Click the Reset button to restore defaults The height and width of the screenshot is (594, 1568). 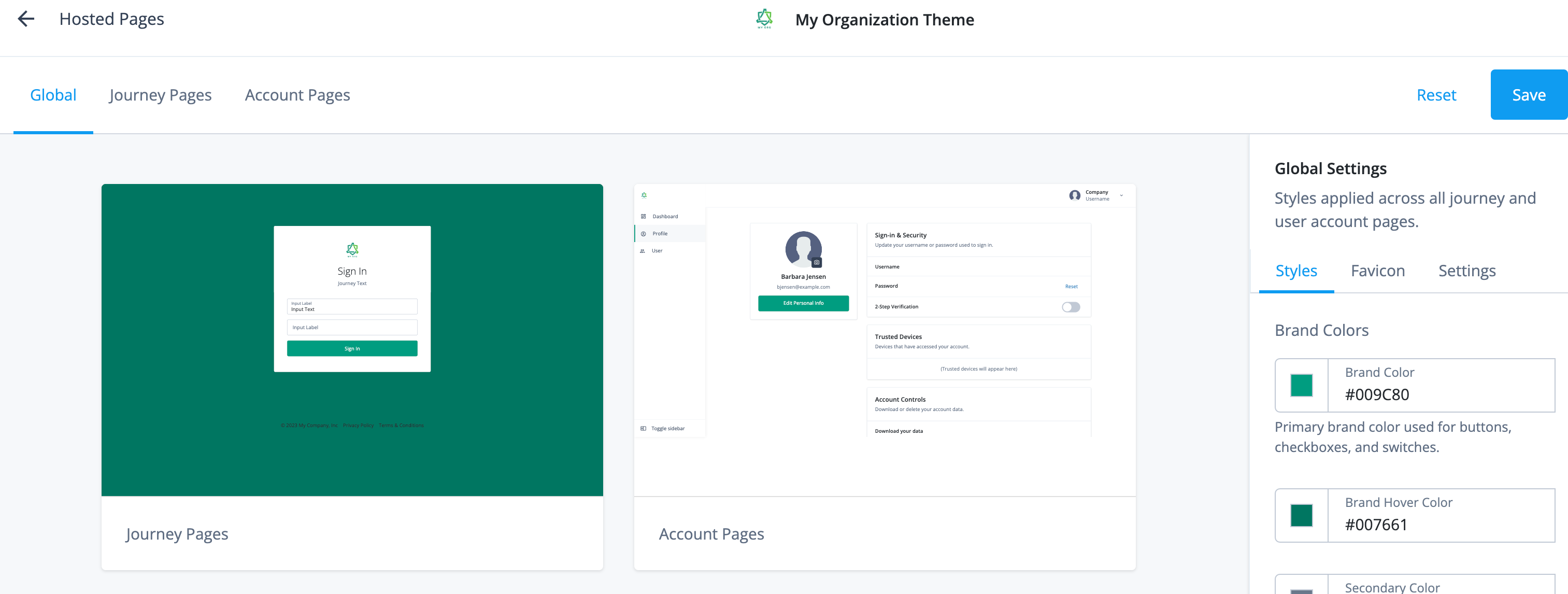pos(1436,94)
